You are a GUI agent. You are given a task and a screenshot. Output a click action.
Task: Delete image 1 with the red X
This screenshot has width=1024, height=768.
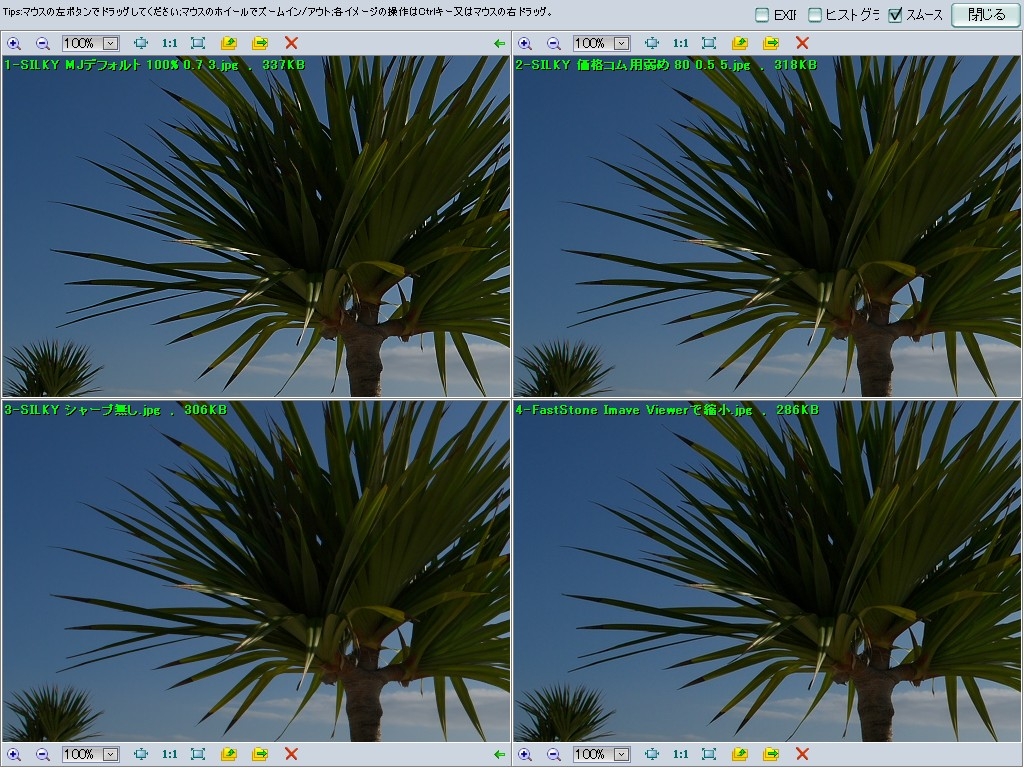click(291, 44)
